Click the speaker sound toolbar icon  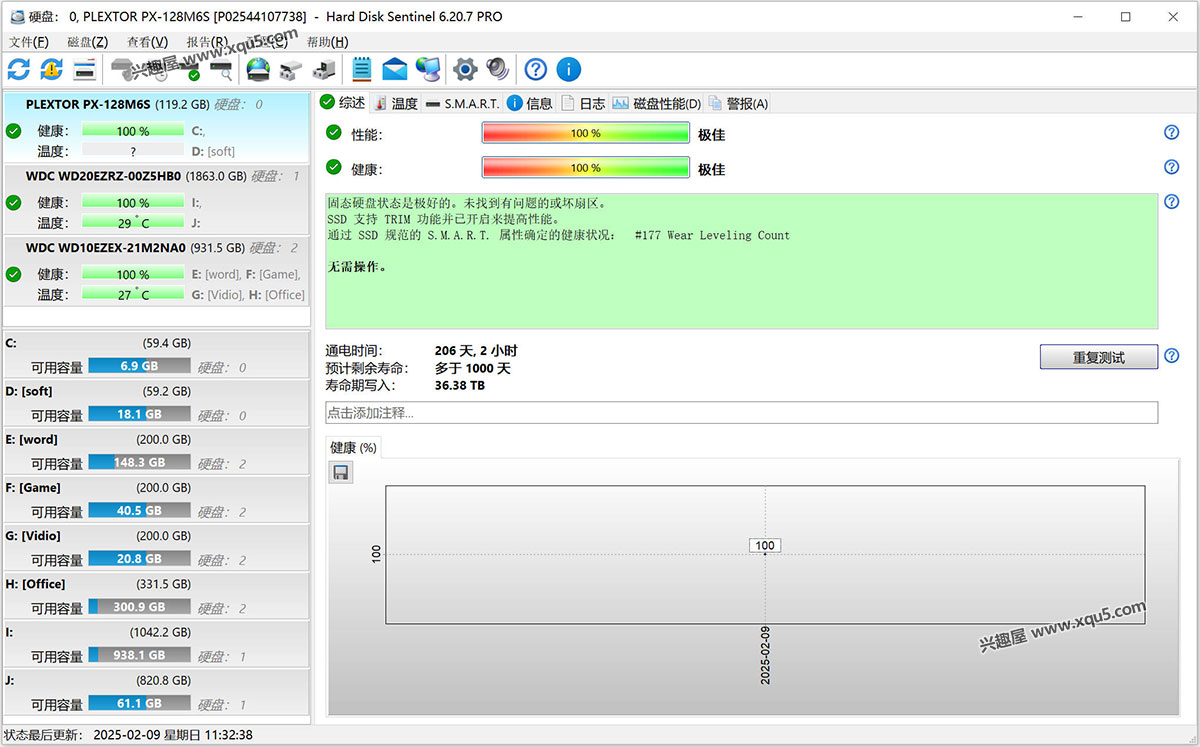498,69
